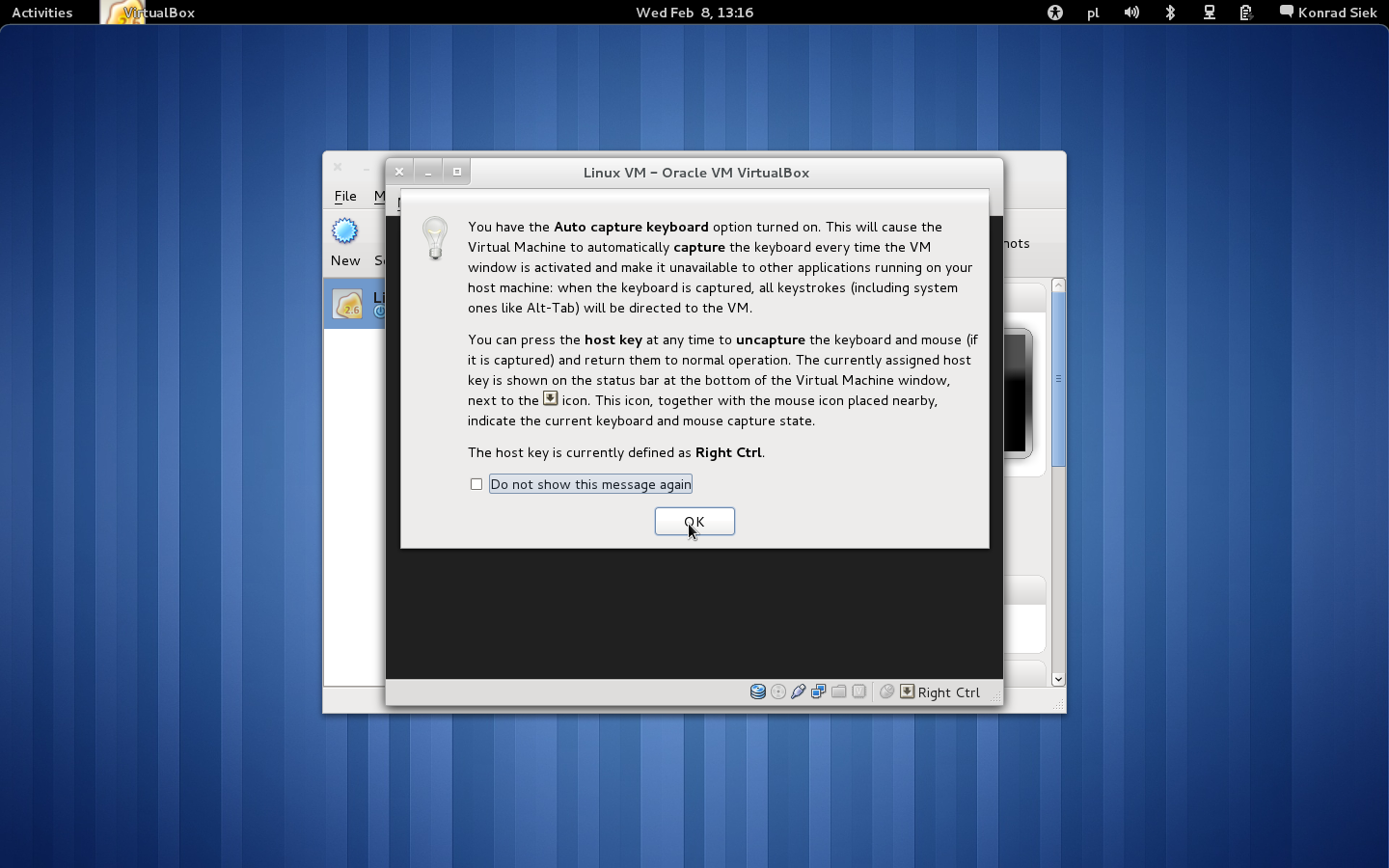This screenshot has height=868, width=1389.
Task: Open the network connection icon
Action: pos(1209,13)
